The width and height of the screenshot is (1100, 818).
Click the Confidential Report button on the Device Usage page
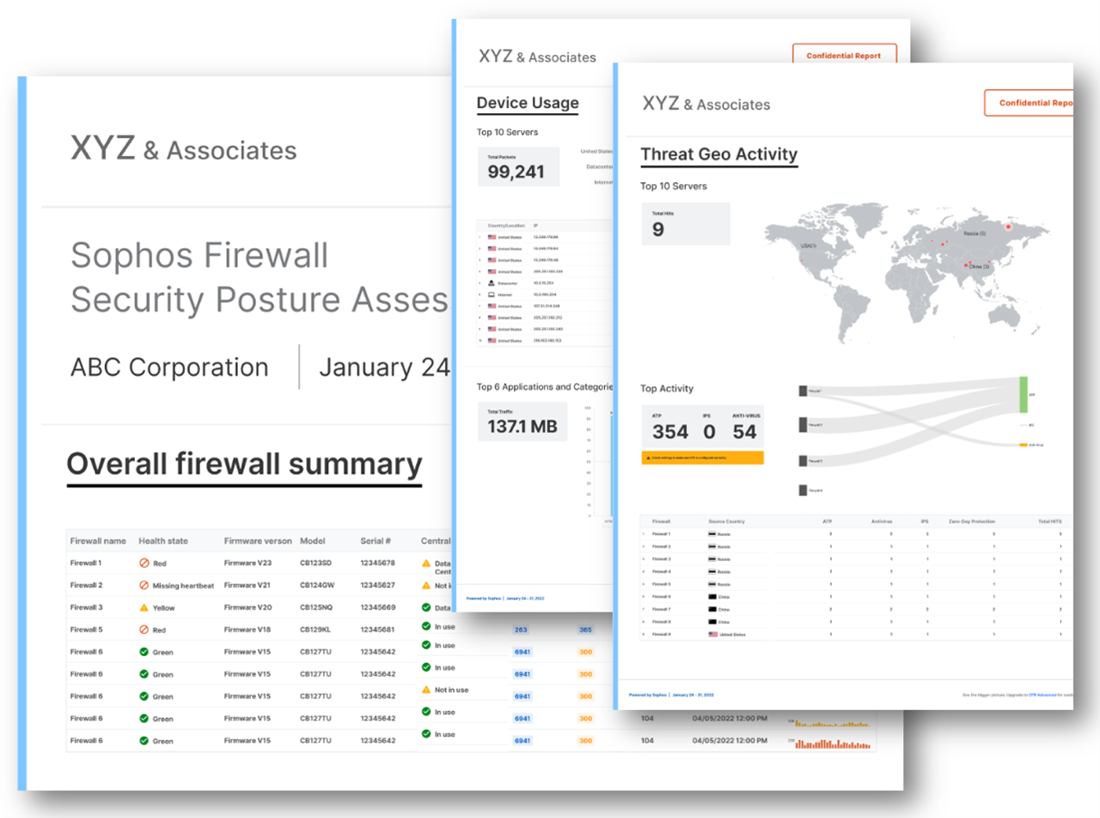[844, 55]
